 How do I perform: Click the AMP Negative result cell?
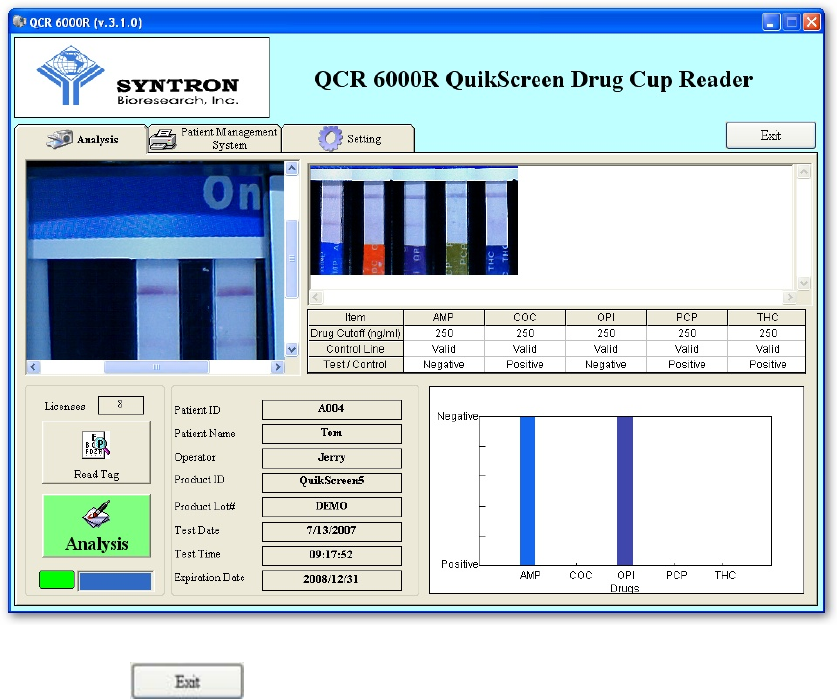click(444, 365)
